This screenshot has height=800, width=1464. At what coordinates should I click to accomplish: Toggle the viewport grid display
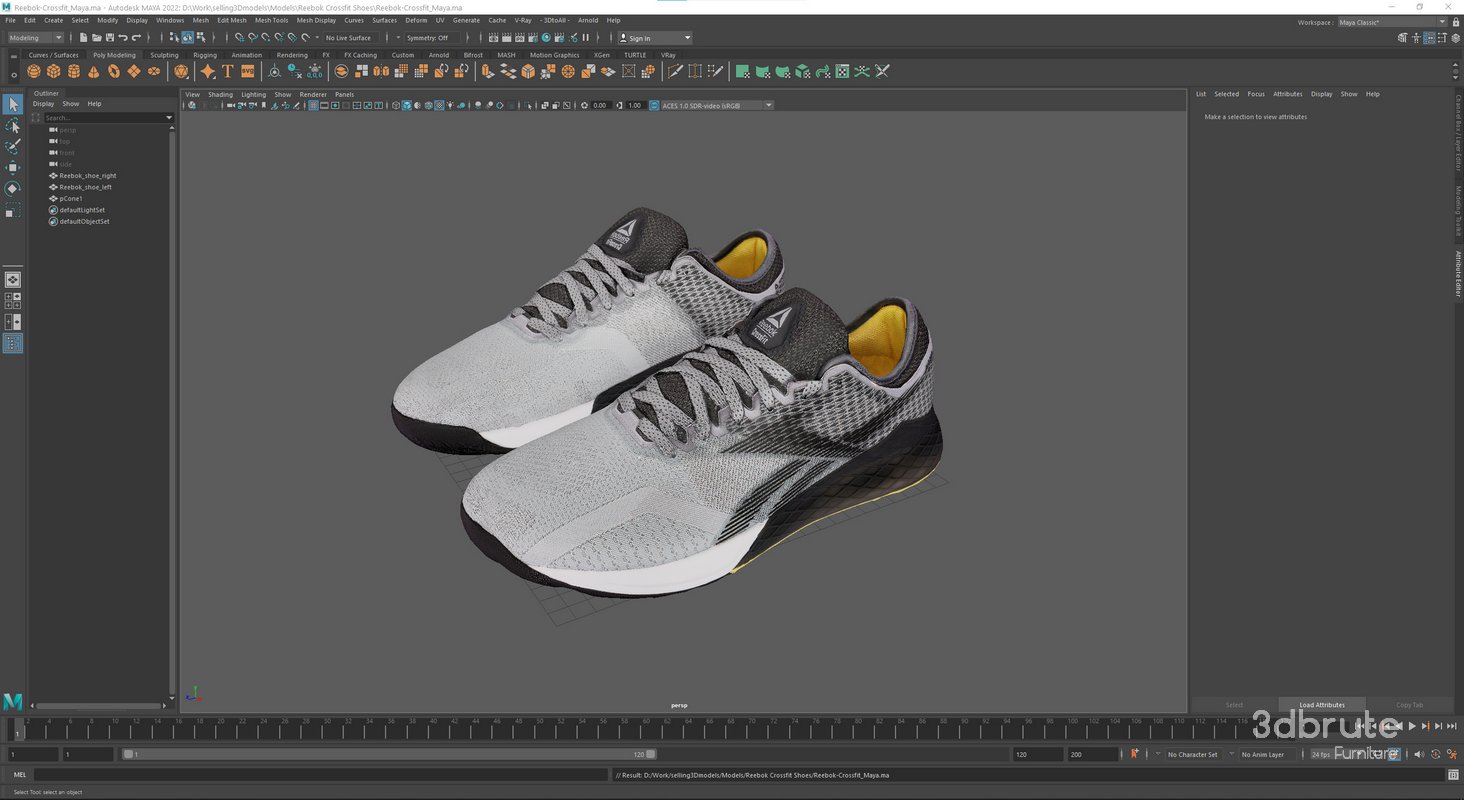pos(313,105)
